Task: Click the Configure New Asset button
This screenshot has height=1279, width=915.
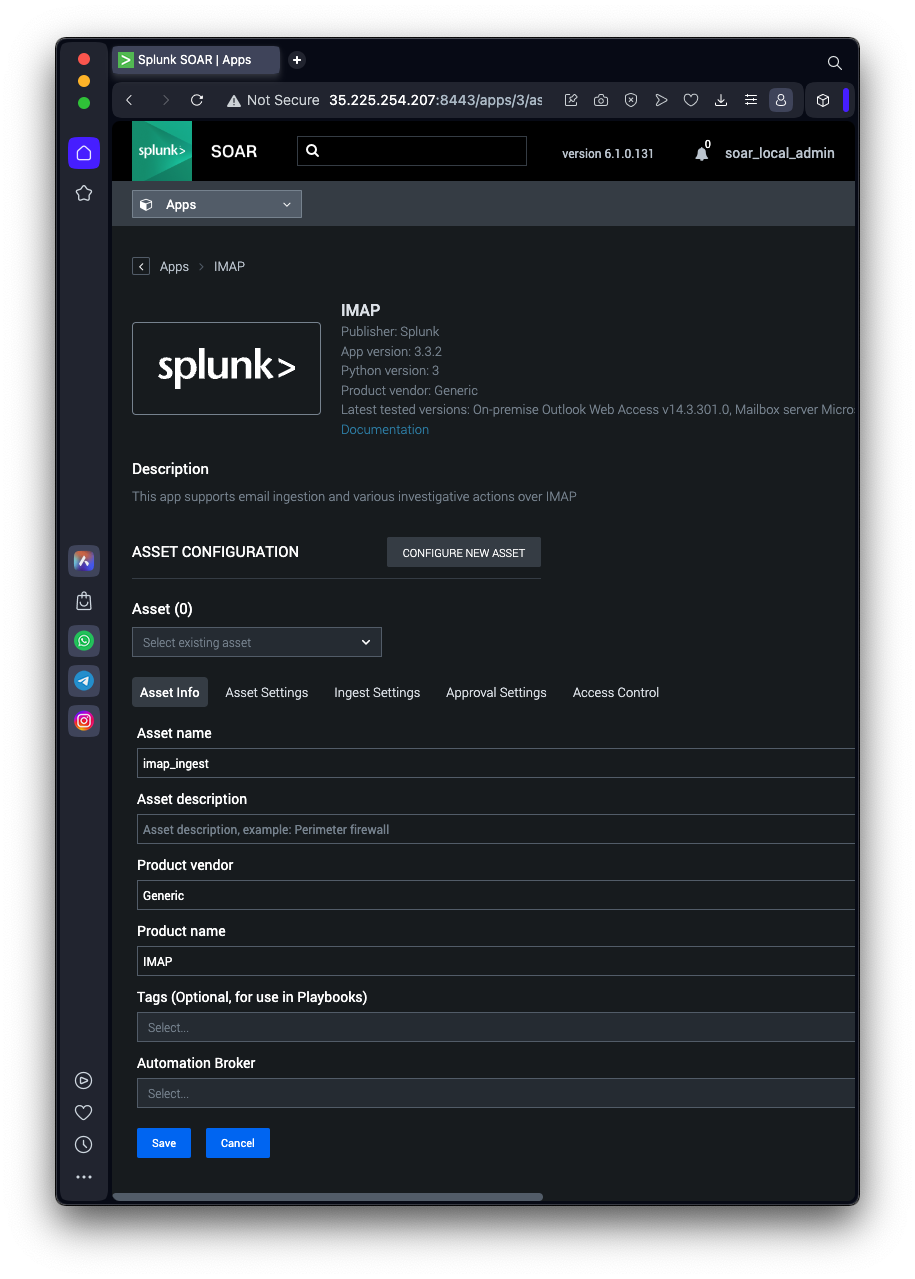Action: click(x=464, y=553)
